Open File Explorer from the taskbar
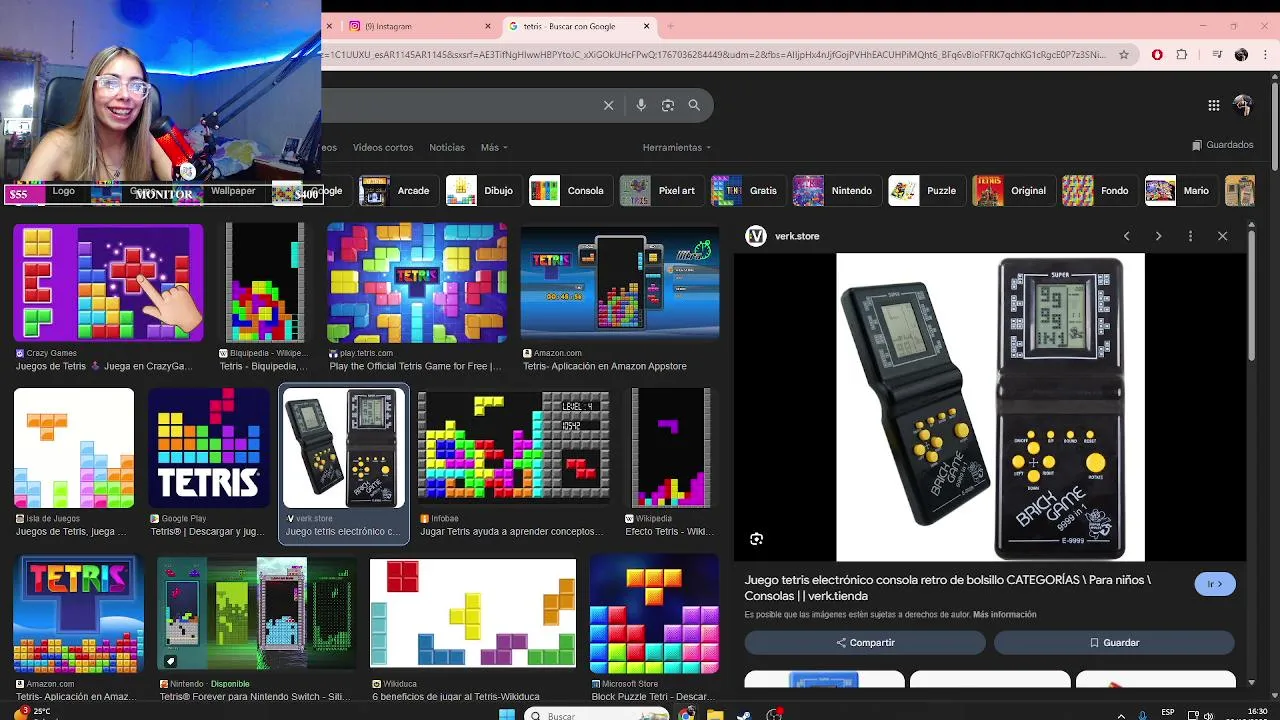This screenshot has height=720, width=1280. click(715, 714)
